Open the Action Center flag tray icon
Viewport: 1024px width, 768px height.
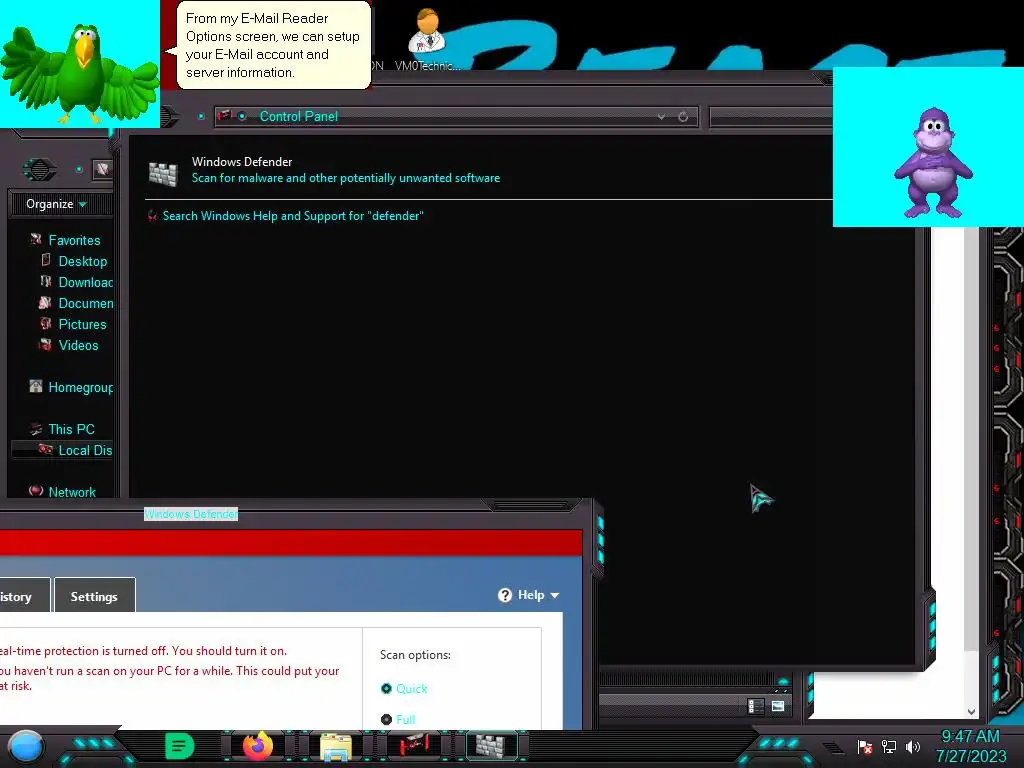coord(865,746)
